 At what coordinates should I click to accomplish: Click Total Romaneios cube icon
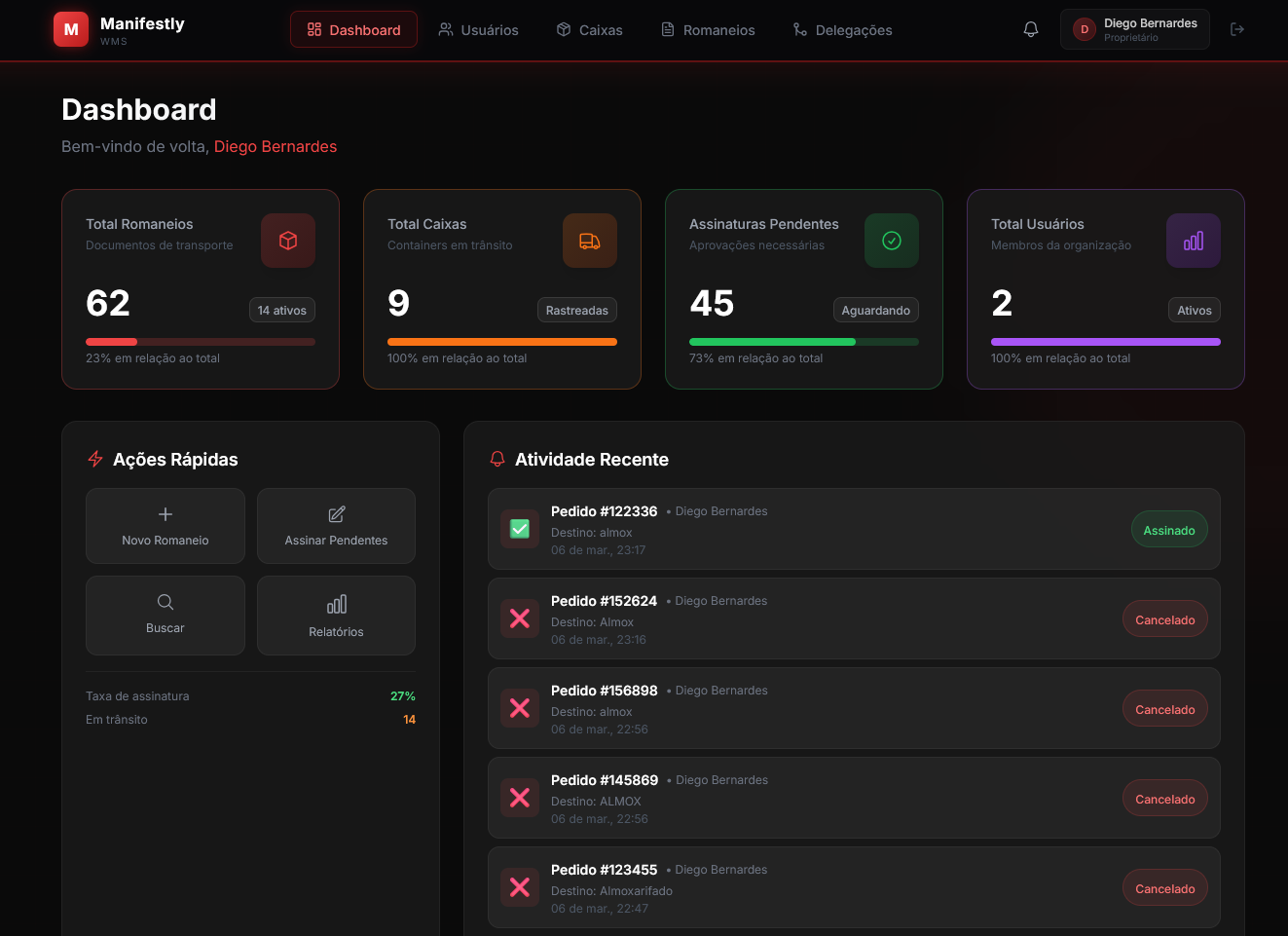point(288,241)
